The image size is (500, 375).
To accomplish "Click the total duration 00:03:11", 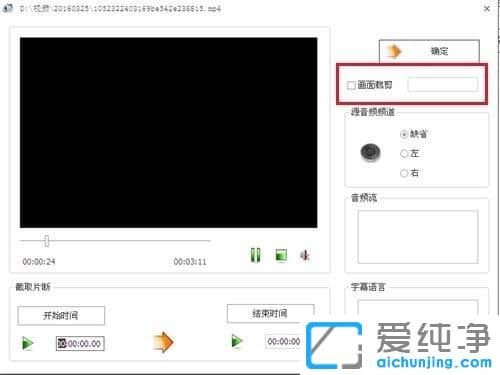I will pyautogui.click(x=190, y=262).
